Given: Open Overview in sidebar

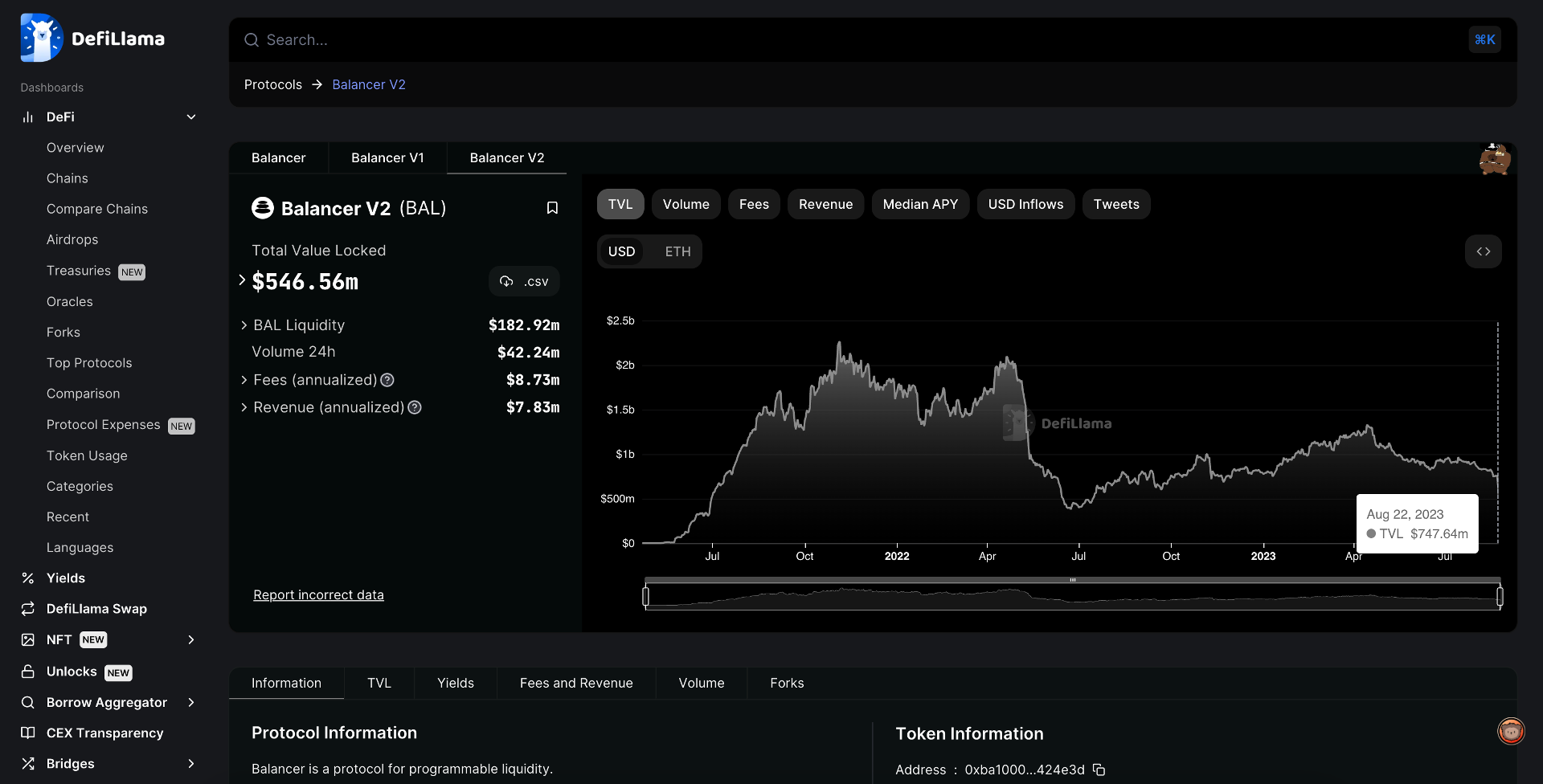Looking at the screenshot, I should tap(76, 148).
